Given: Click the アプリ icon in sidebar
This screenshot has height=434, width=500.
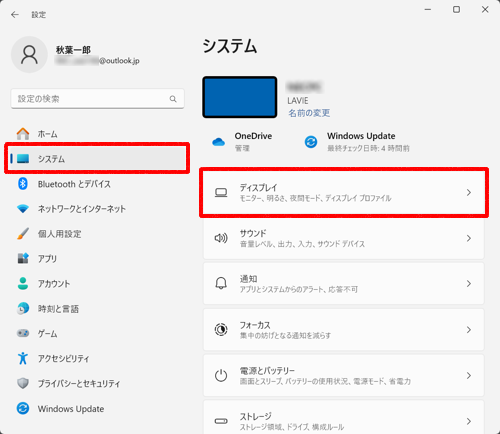Looking at the screenshot, I should point(23,258).
